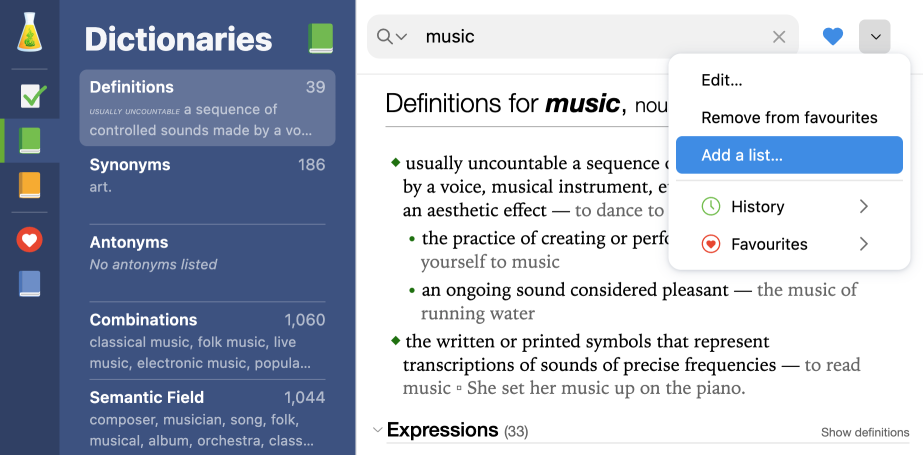Open the orange book sidebar icon
The width and height of the screenshot is (923, 455).
coord(31,186)
